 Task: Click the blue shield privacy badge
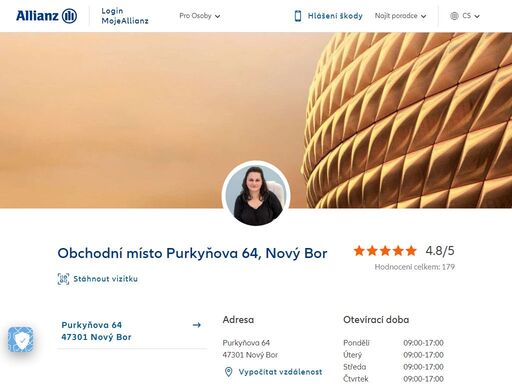[x=21, y=339]
